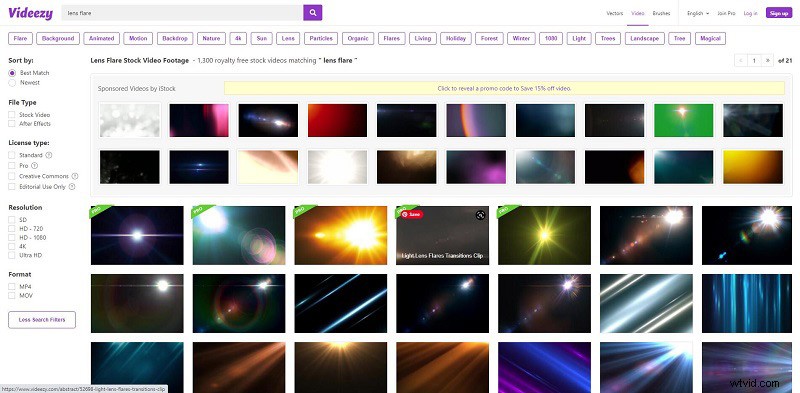Click the Landscape tag button
Screen dimensions: 800x393
click(x=645, y=38)
